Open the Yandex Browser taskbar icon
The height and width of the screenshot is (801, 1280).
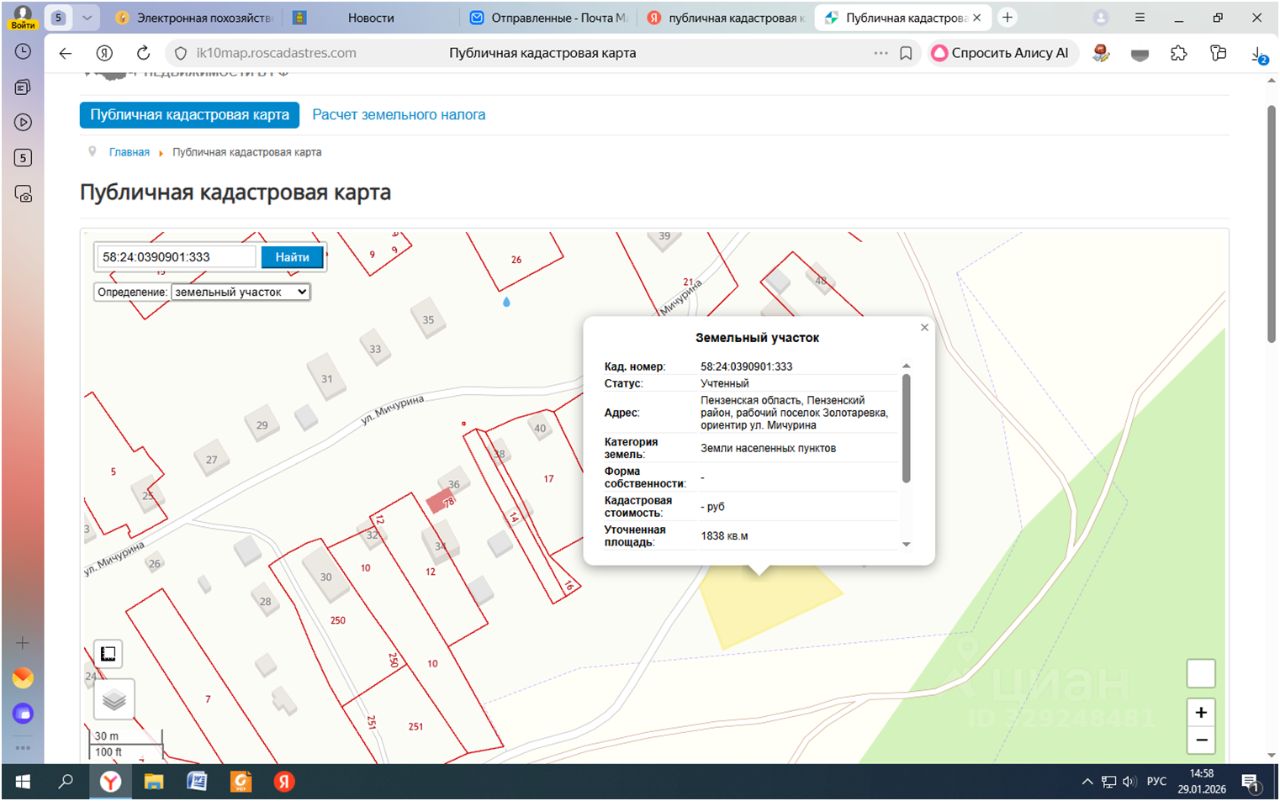110,781
